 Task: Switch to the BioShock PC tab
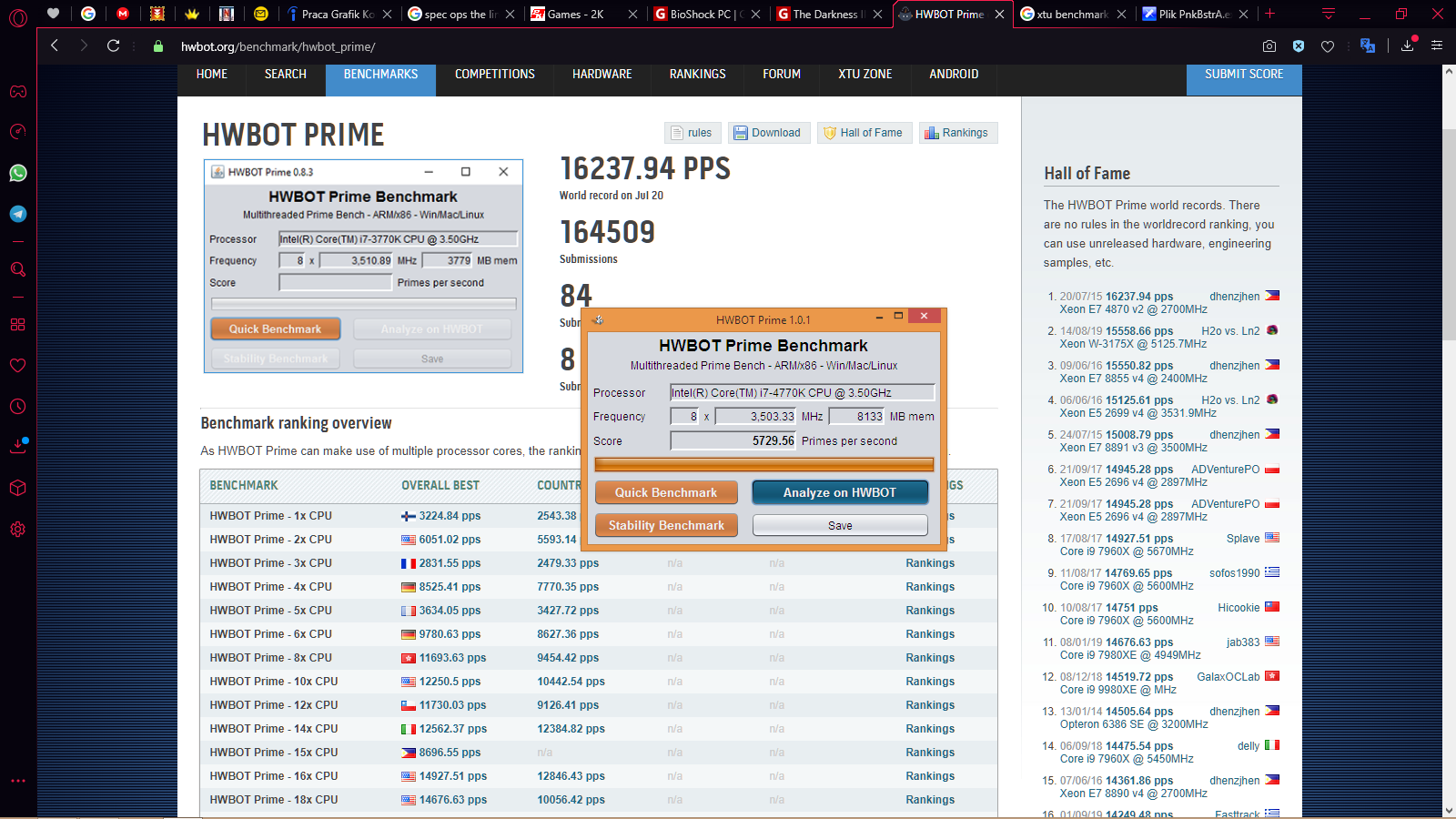click(706, 14)
